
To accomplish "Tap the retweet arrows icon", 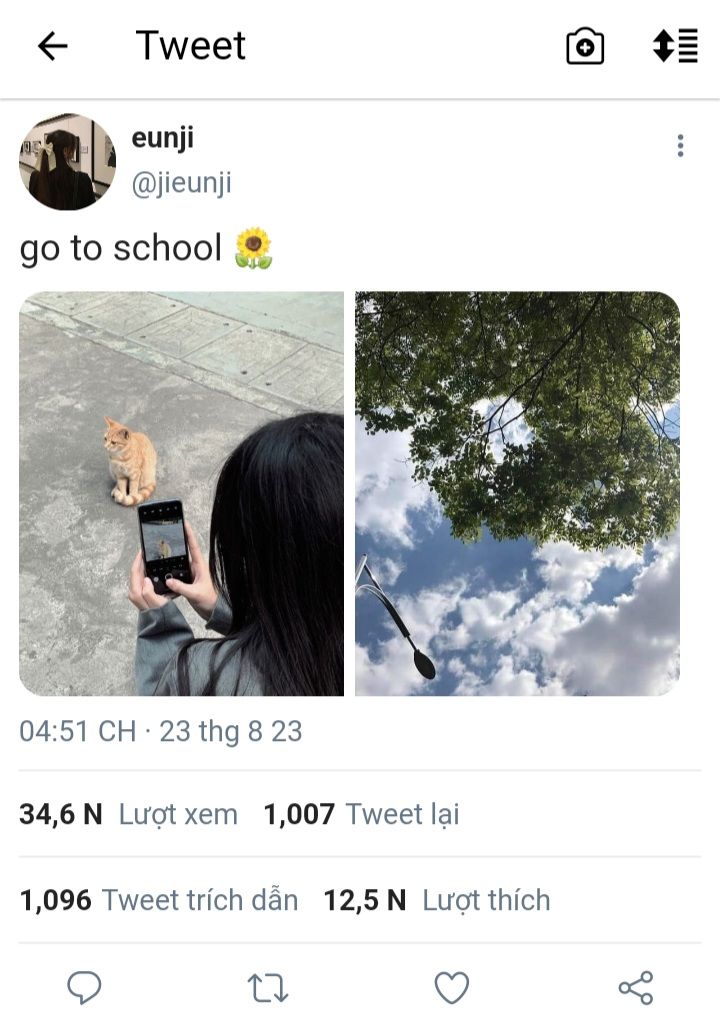I will 268,988.
